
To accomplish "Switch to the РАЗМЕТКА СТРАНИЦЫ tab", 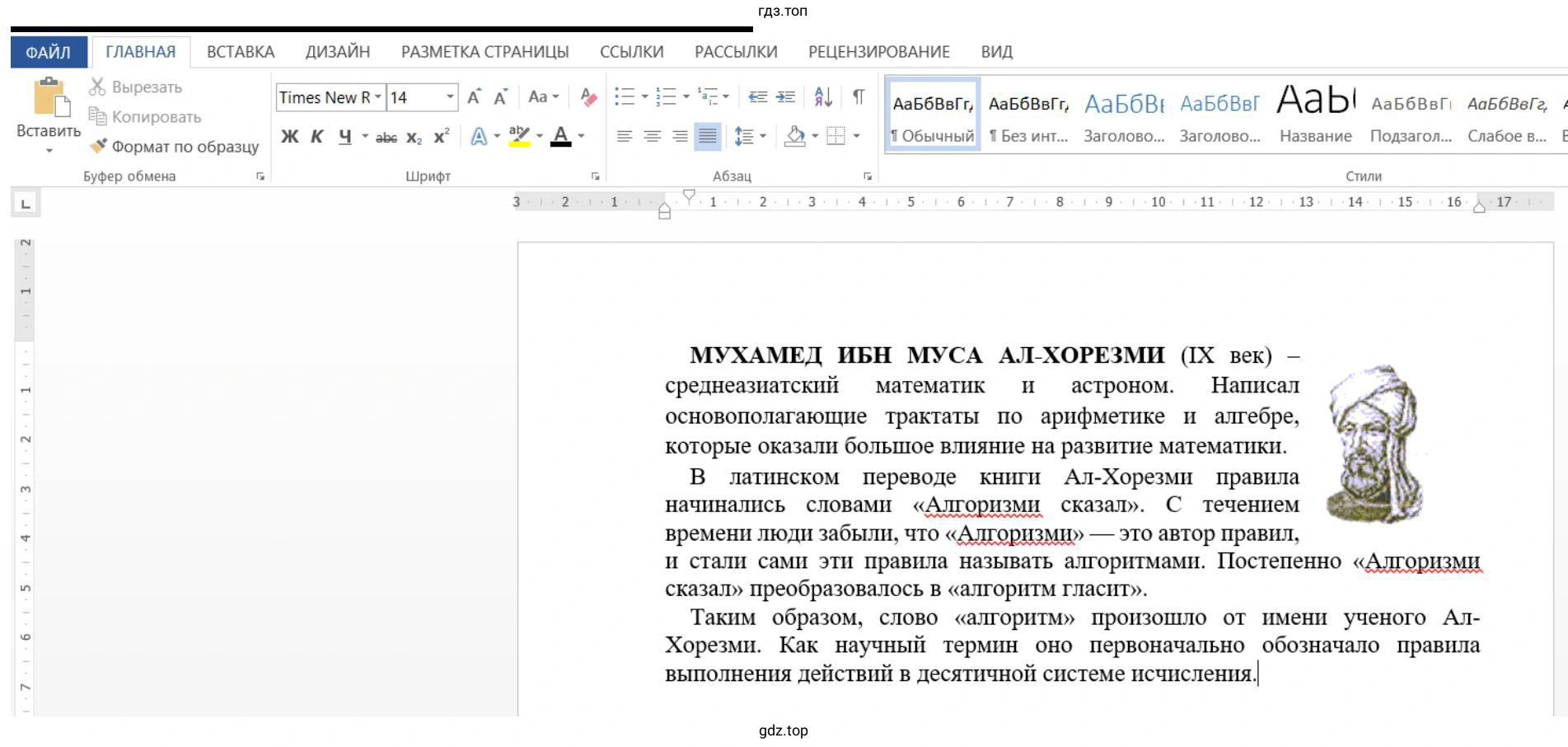I will pos(485,52).
